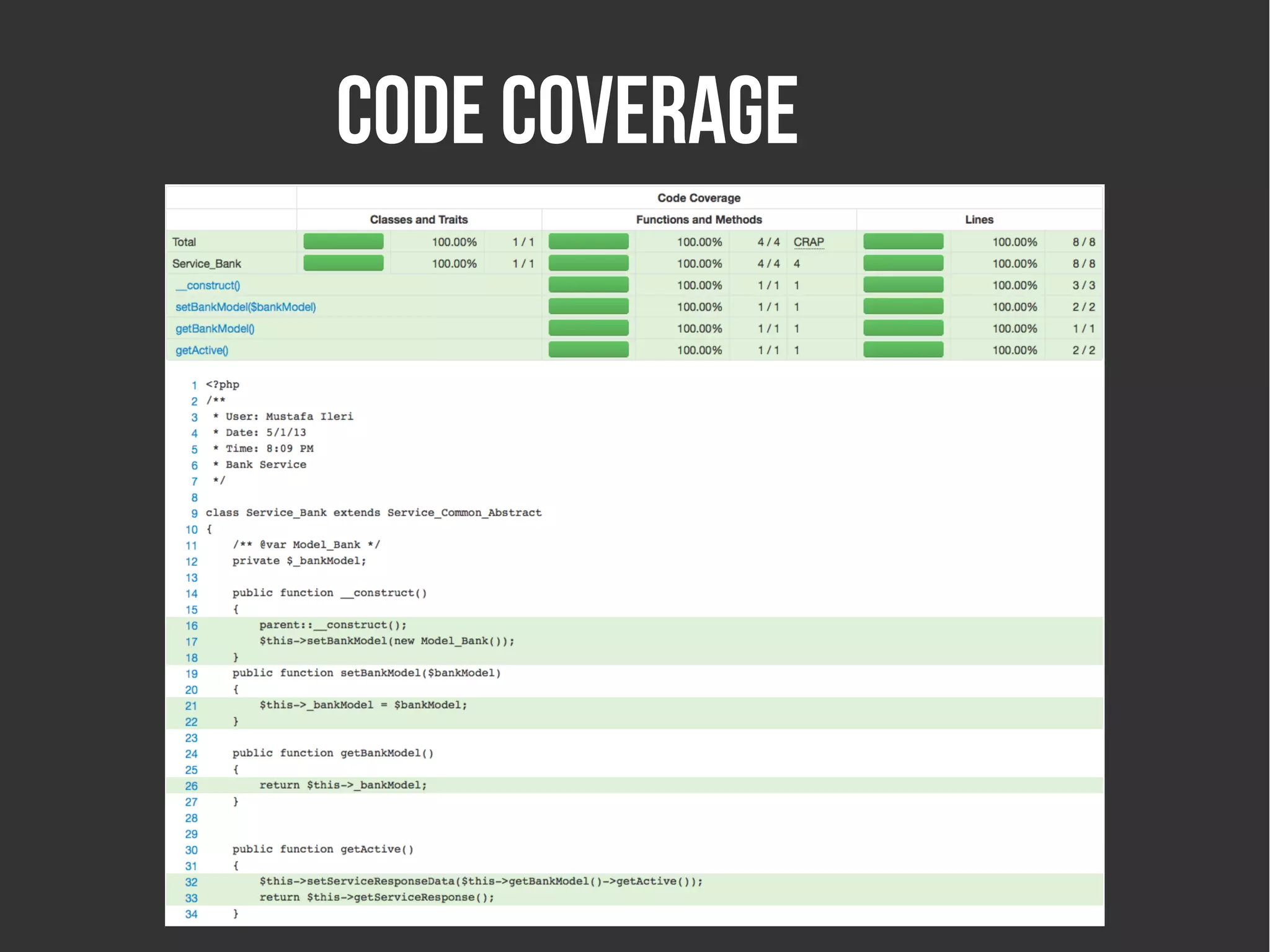Jump to source line number 1
Viewport: 1270px width, 952px height.
(194, 385)
